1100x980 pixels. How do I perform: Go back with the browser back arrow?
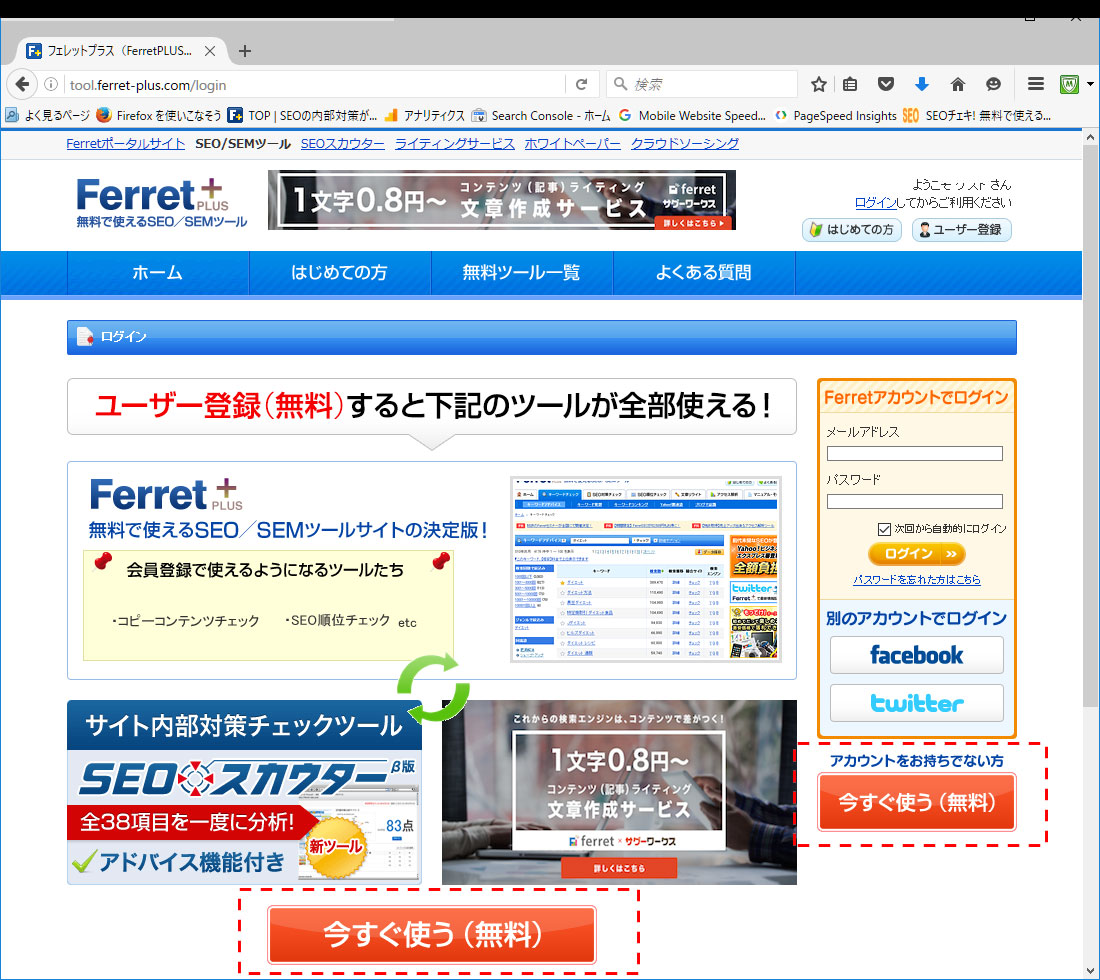(x=22, y=84)
